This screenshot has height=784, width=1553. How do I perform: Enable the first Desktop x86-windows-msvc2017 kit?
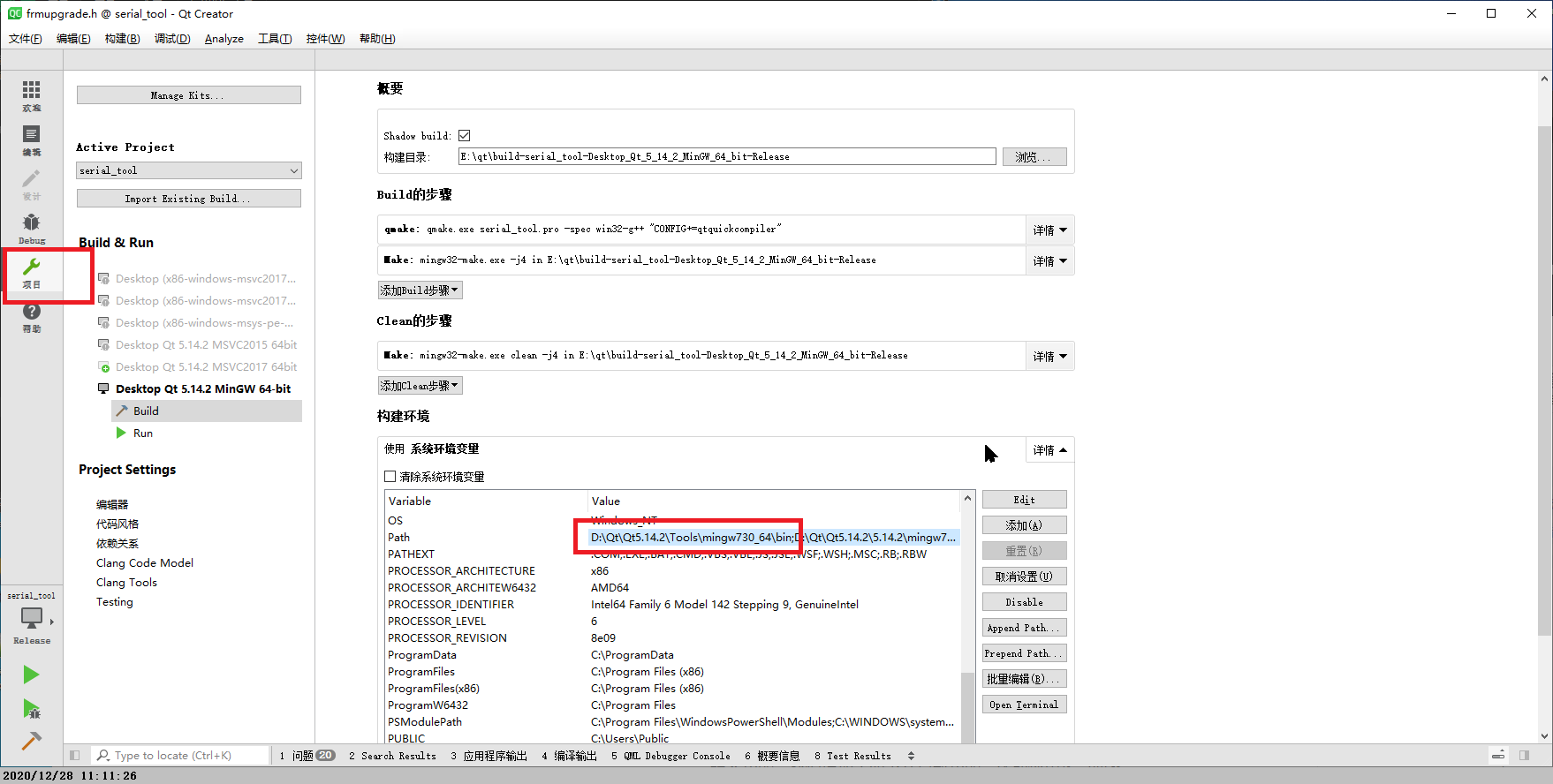[x=197, y=278]
